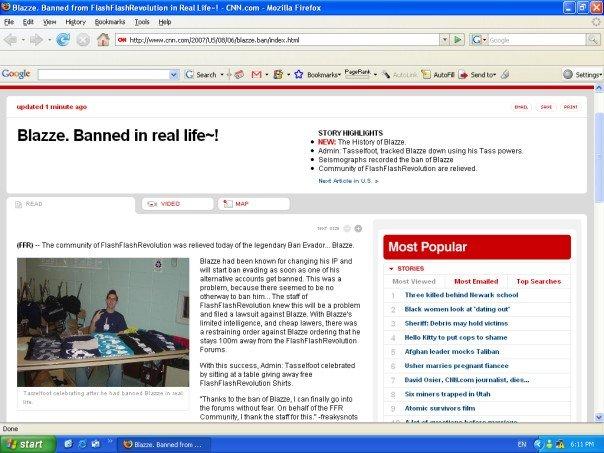The width and height of the screenshot is (604, 453).
Task: Click the Tasselfoot photo in the article
Action: pyautogui.click(x=103, y=322)
